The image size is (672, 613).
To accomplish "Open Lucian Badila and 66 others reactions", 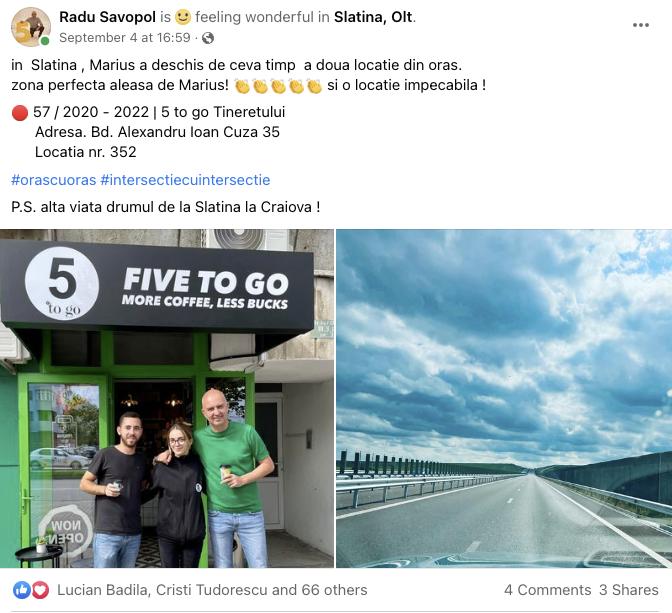I will click(212, 590).
